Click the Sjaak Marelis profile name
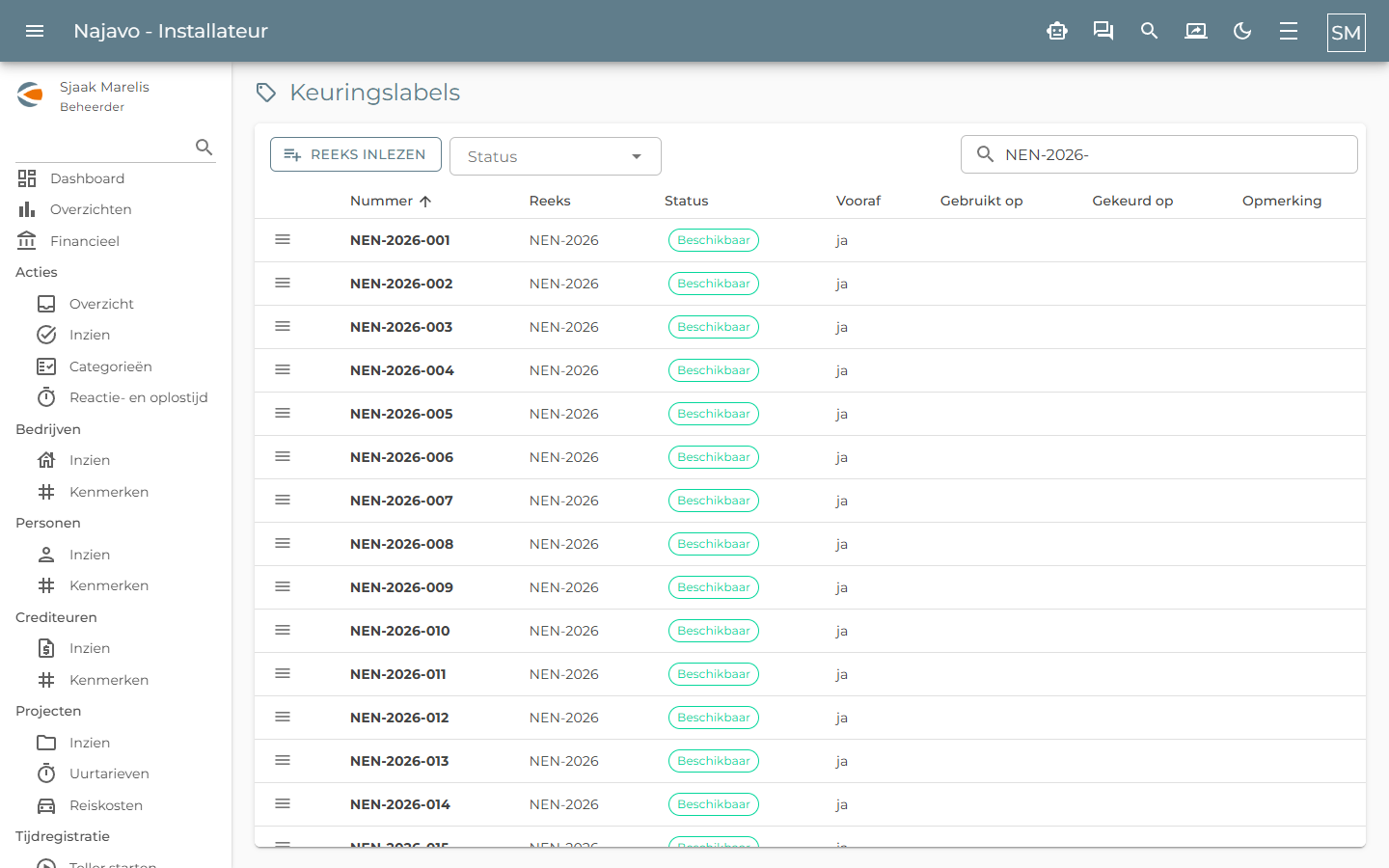1389x868 pixels. 104,87
